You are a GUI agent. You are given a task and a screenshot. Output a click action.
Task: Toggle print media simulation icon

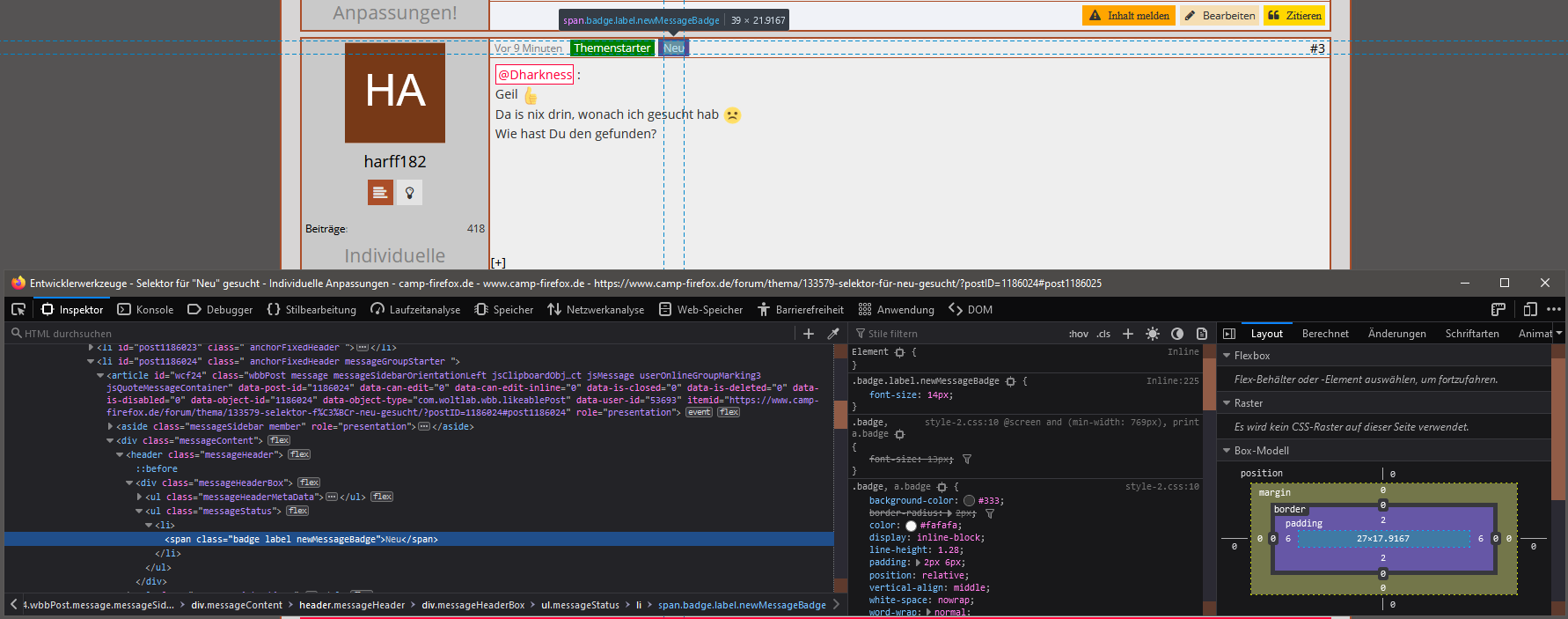click(x=1202, y=334)
